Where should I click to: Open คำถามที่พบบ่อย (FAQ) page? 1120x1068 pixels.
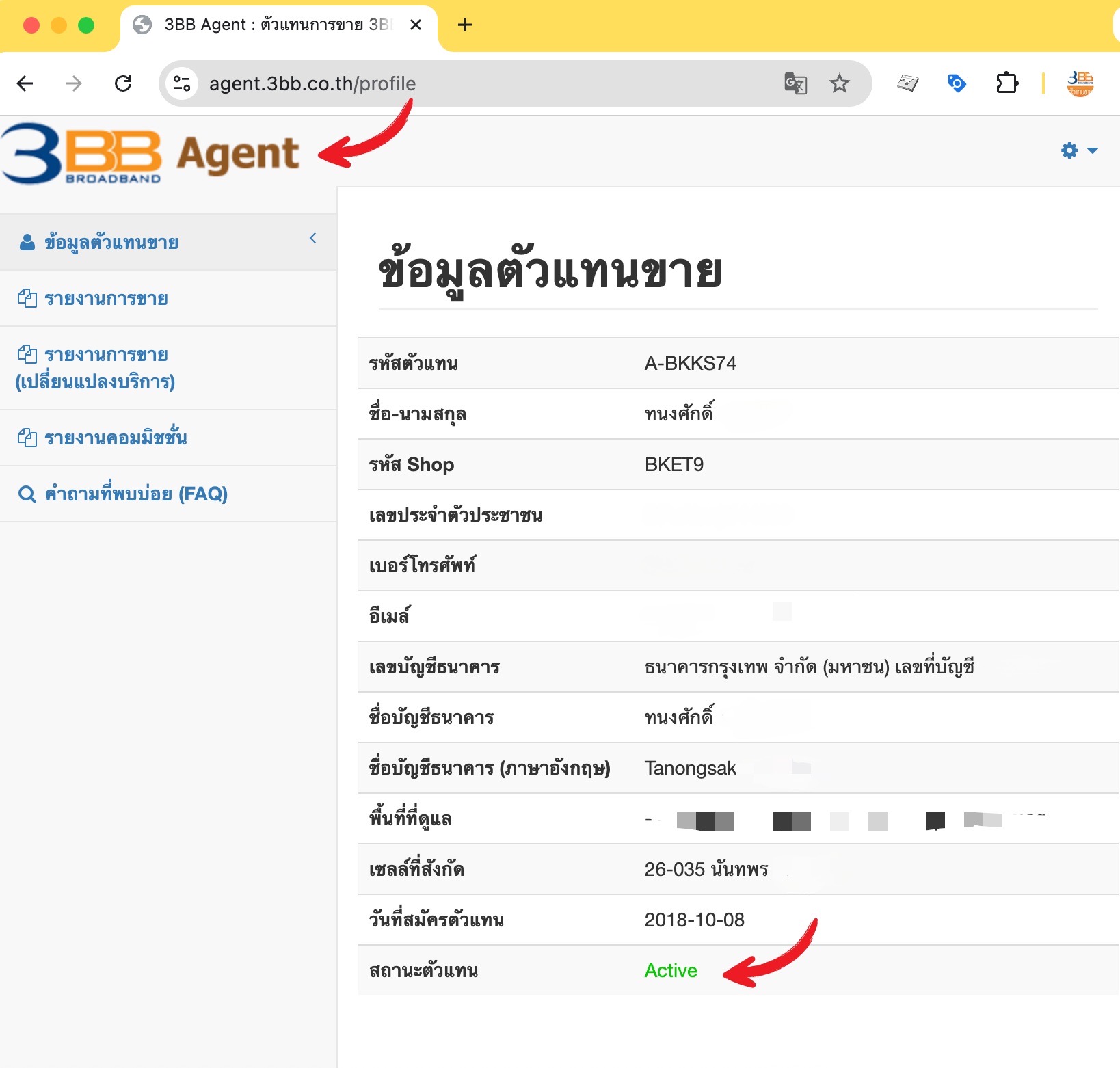pos(135,494)
